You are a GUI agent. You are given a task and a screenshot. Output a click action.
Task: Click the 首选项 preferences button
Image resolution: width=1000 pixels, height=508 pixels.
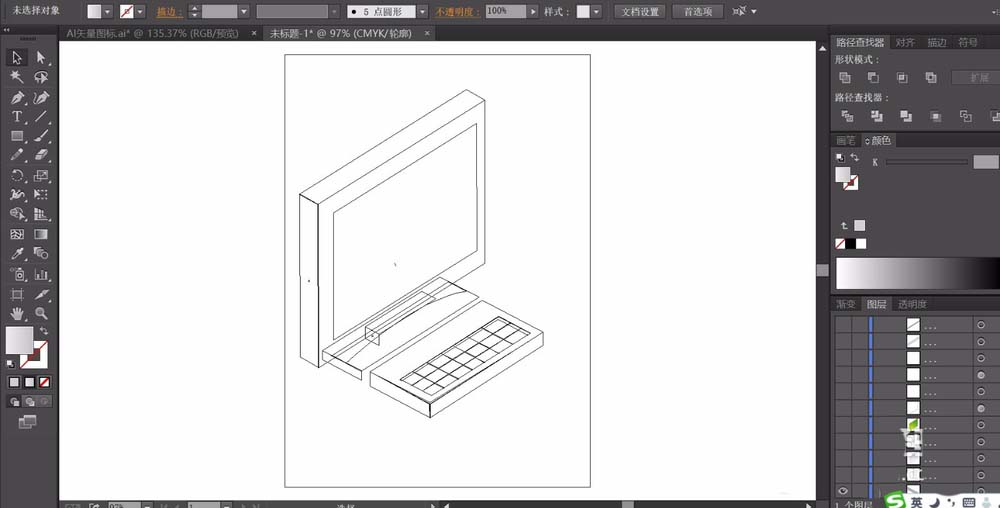coord(698,11)
